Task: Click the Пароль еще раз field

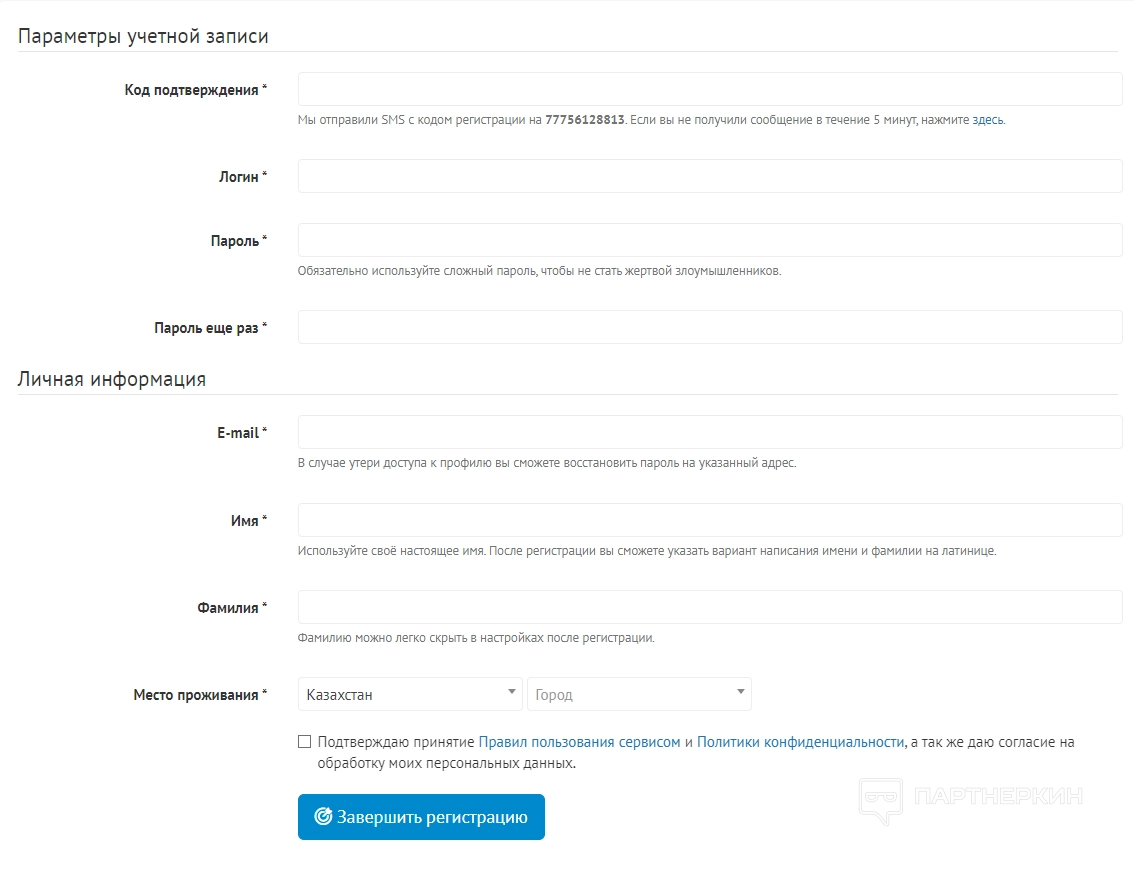Action: click(x=710, y=327)
